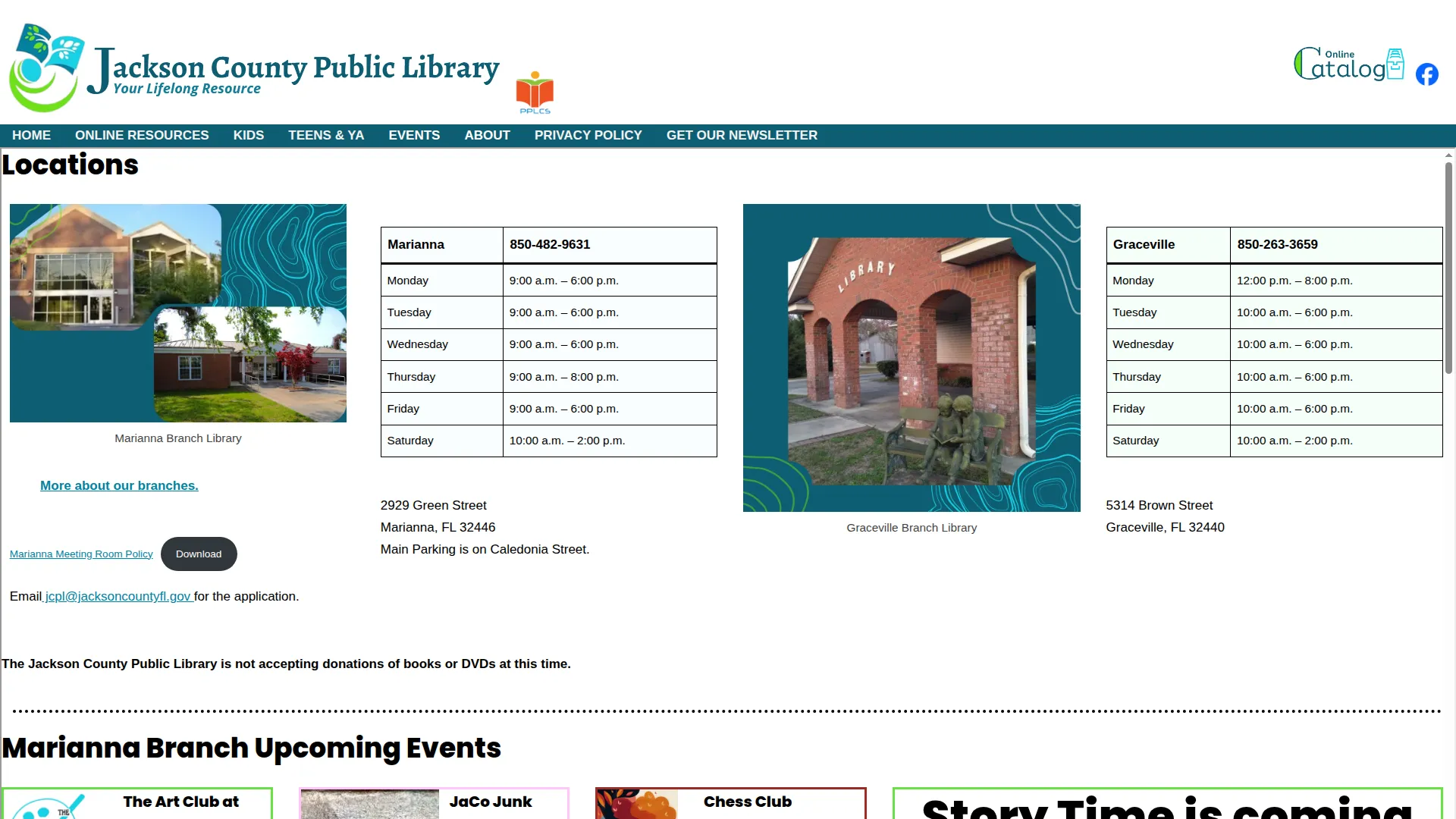The height and width of the screenshot is (819, 1456).
Task: Click the Locations heading
Action: [71, 165]
